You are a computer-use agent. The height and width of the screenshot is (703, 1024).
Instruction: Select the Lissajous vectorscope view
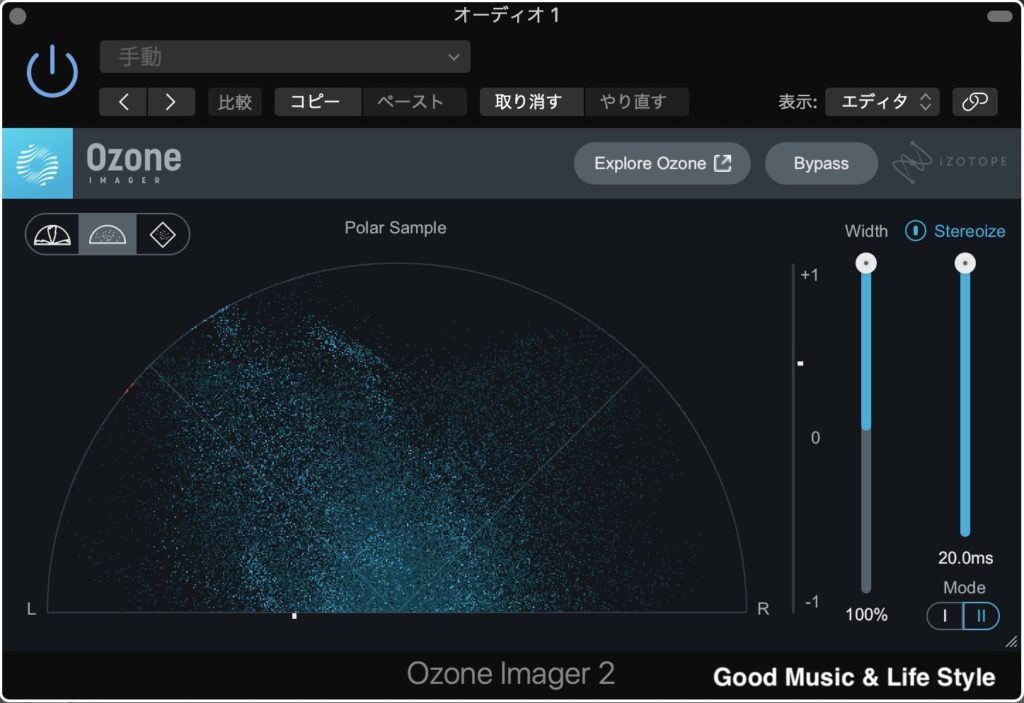tap(163, 234)
